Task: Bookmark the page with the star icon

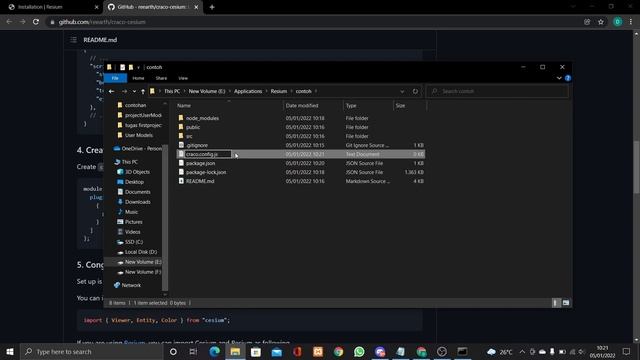Action: [x=601, y=22]
